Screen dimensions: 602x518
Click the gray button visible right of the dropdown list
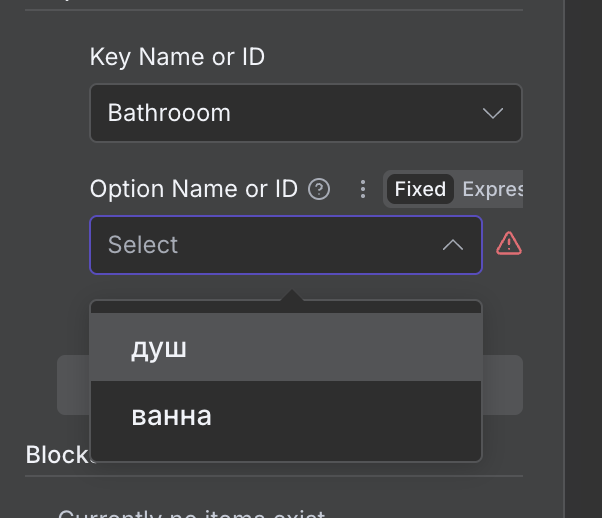tap(503, 385)
